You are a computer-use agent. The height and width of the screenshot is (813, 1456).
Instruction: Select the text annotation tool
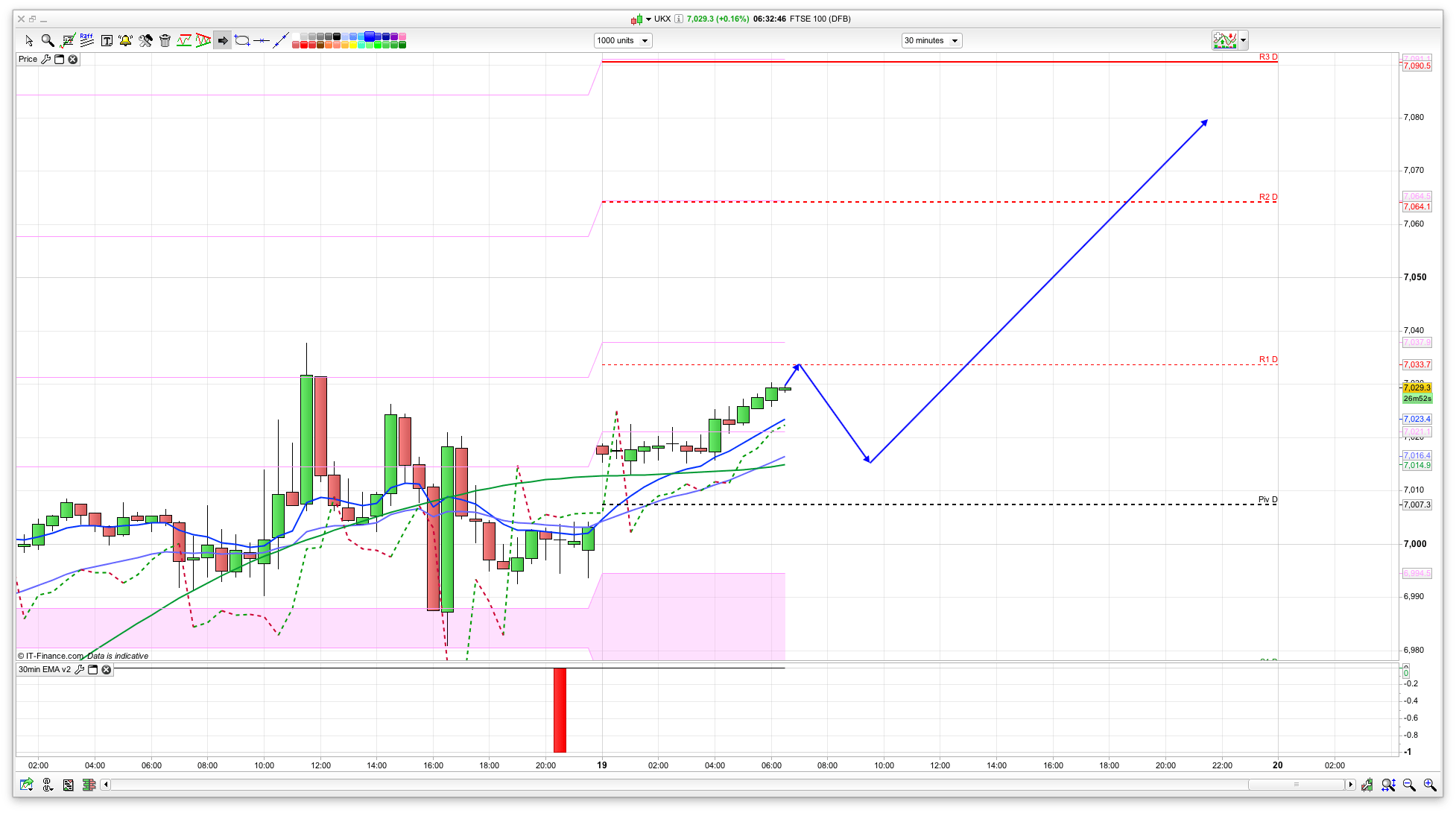click(107, 40)
